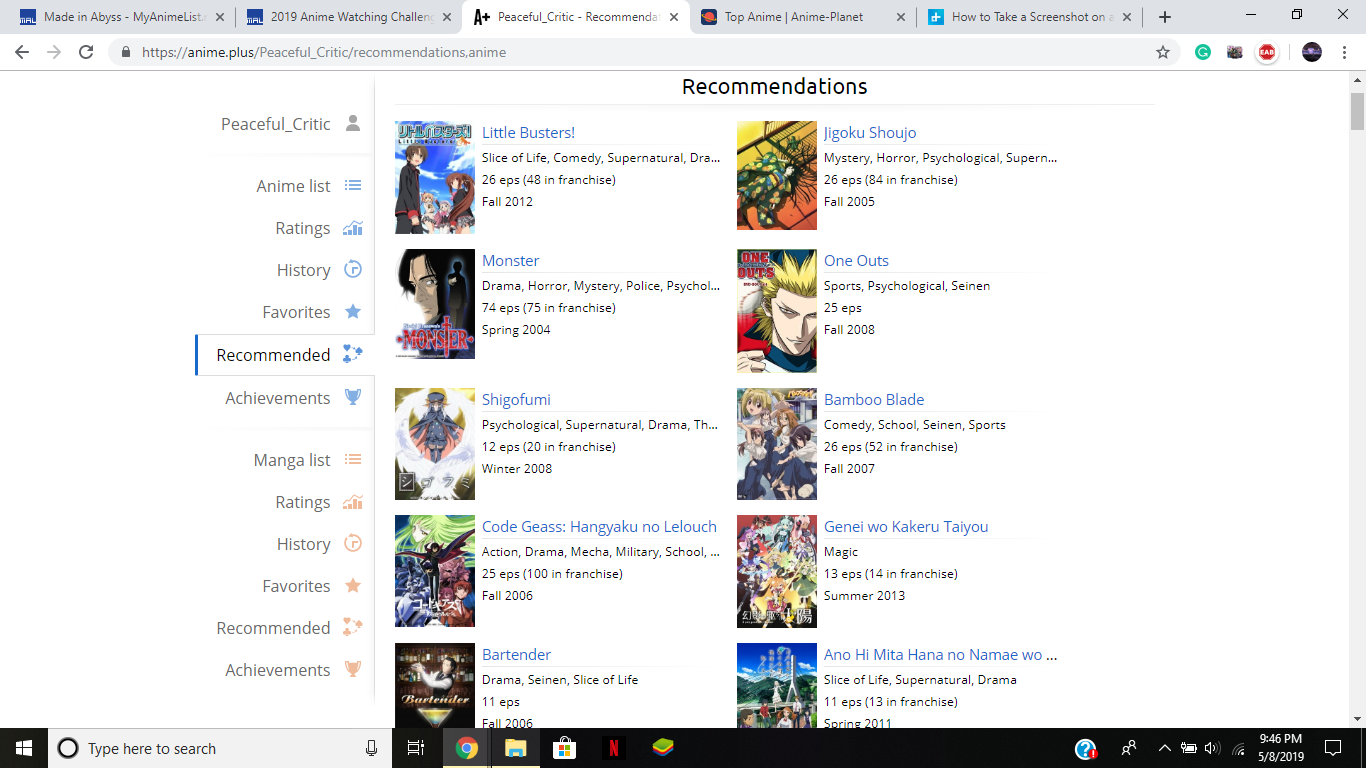Click the manga Recommended icon
Viewport: 1366px width, 768px height.
click(x=352, y=628)
